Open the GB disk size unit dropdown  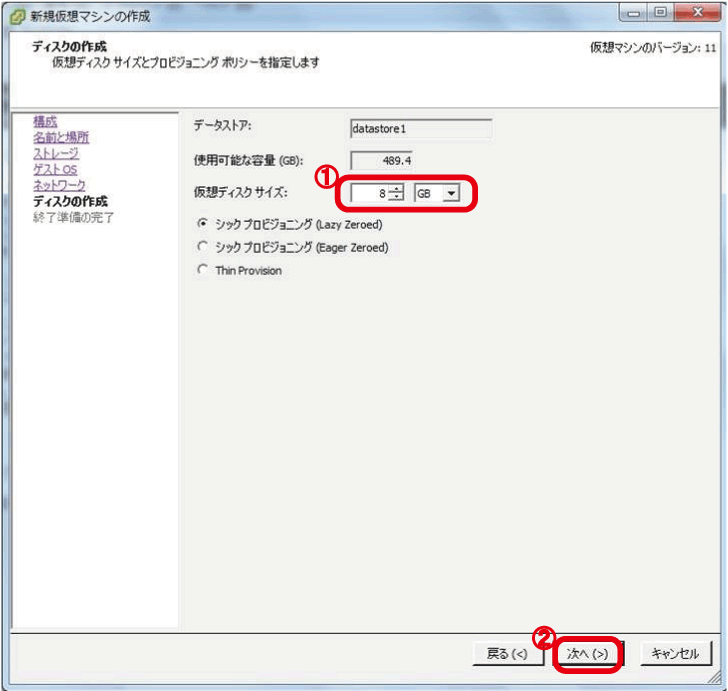click(451, 193)
